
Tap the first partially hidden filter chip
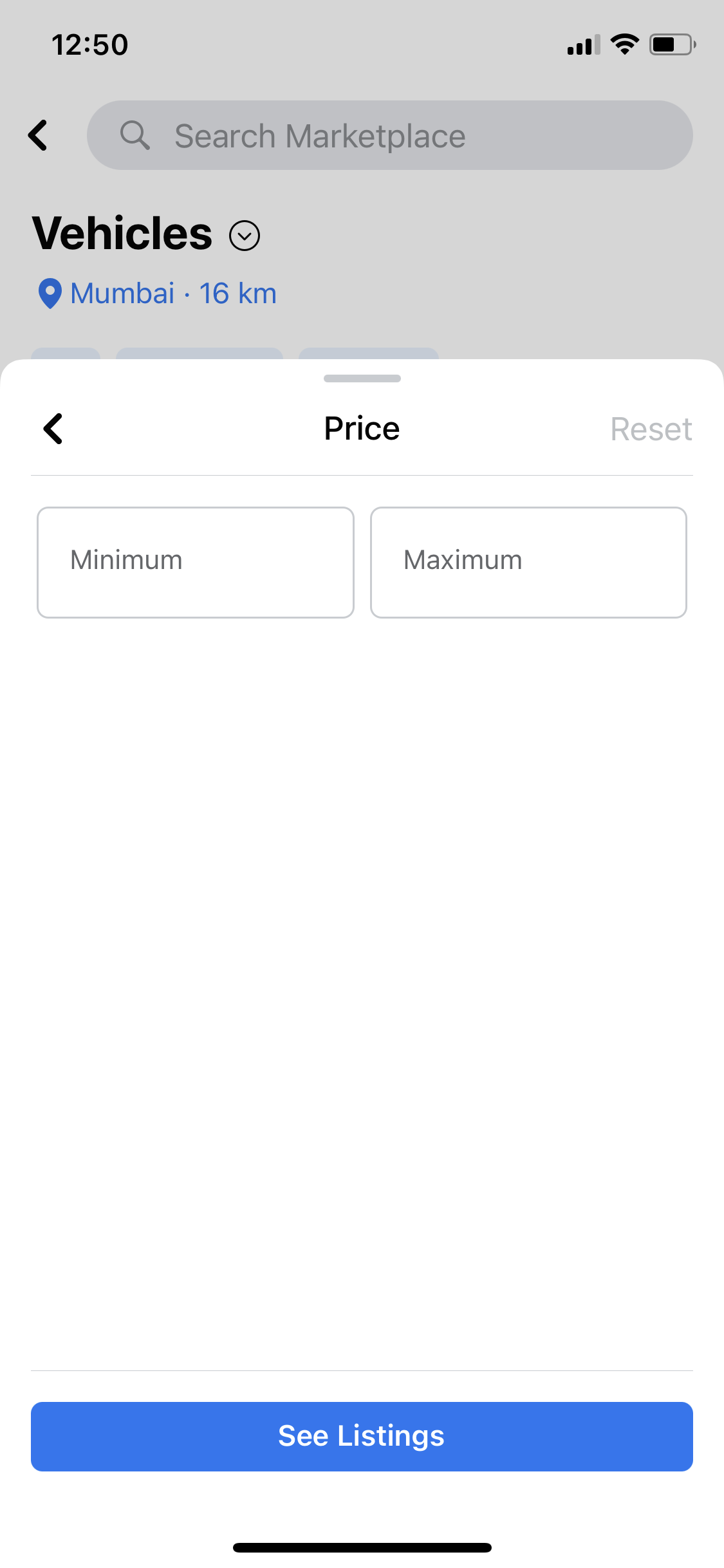click(x=66, y=353)
